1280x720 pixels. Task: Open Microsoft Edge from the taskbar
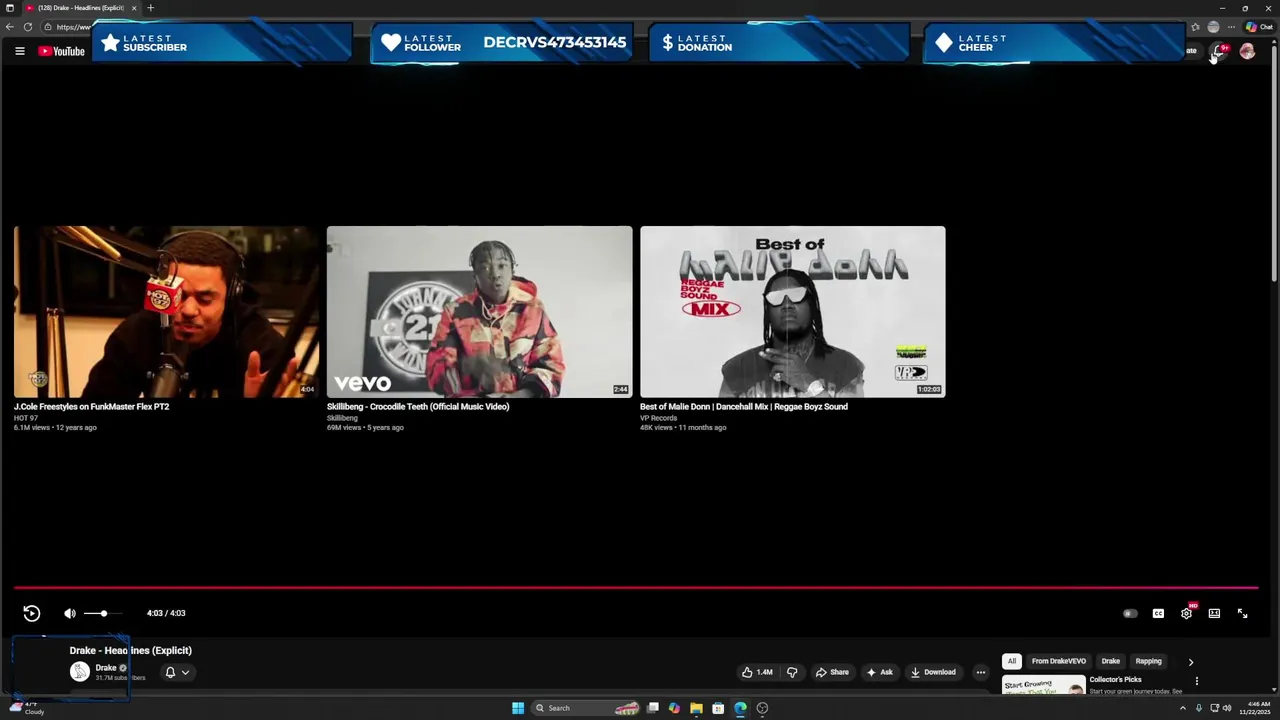740,708
